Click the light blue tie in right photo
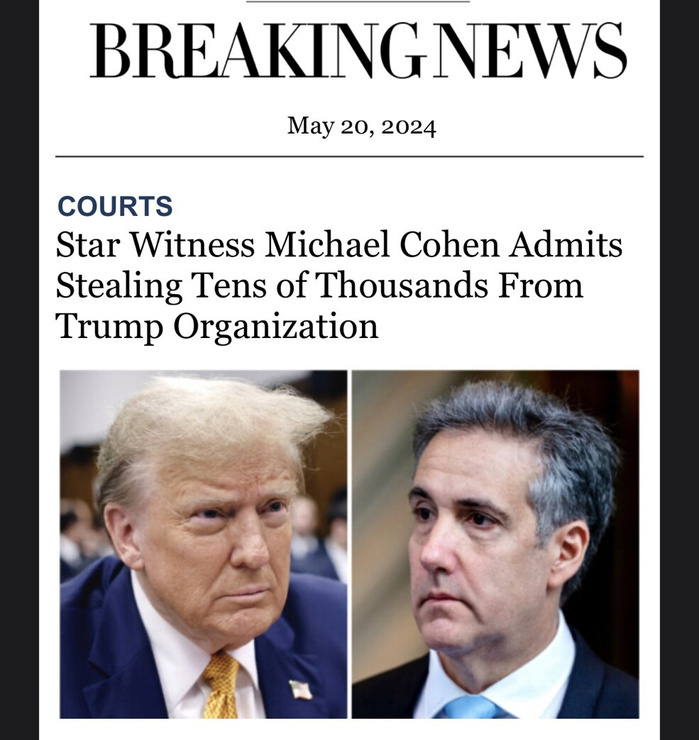 [470, 706]
